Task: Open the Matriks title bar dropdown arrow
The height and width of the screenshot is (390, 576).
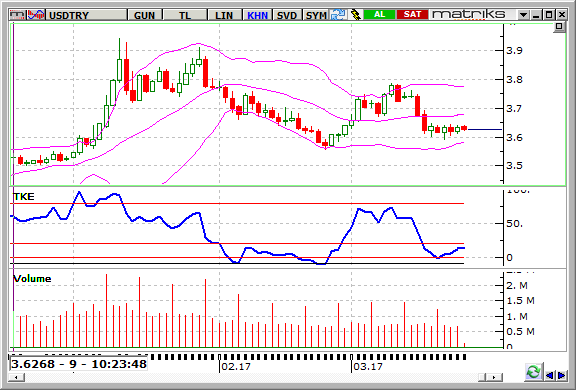Action: coord(523,15)
